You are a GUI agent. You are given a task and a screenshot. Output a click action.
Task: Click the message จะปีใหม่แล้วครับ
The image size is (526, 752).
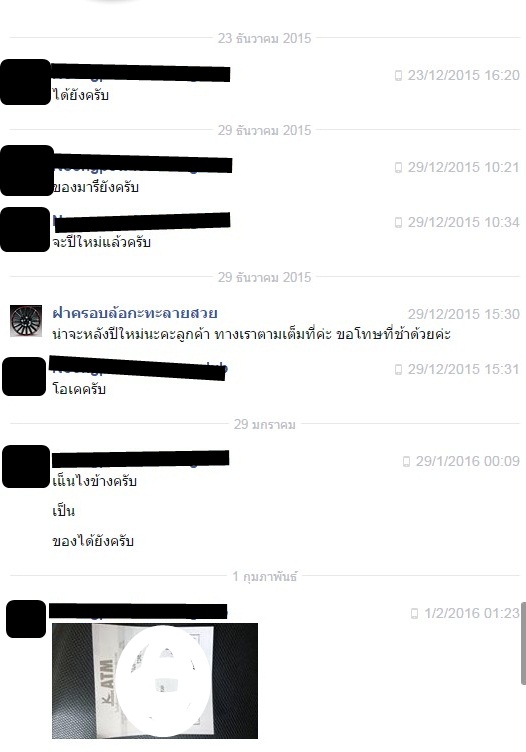pos(102,242)
